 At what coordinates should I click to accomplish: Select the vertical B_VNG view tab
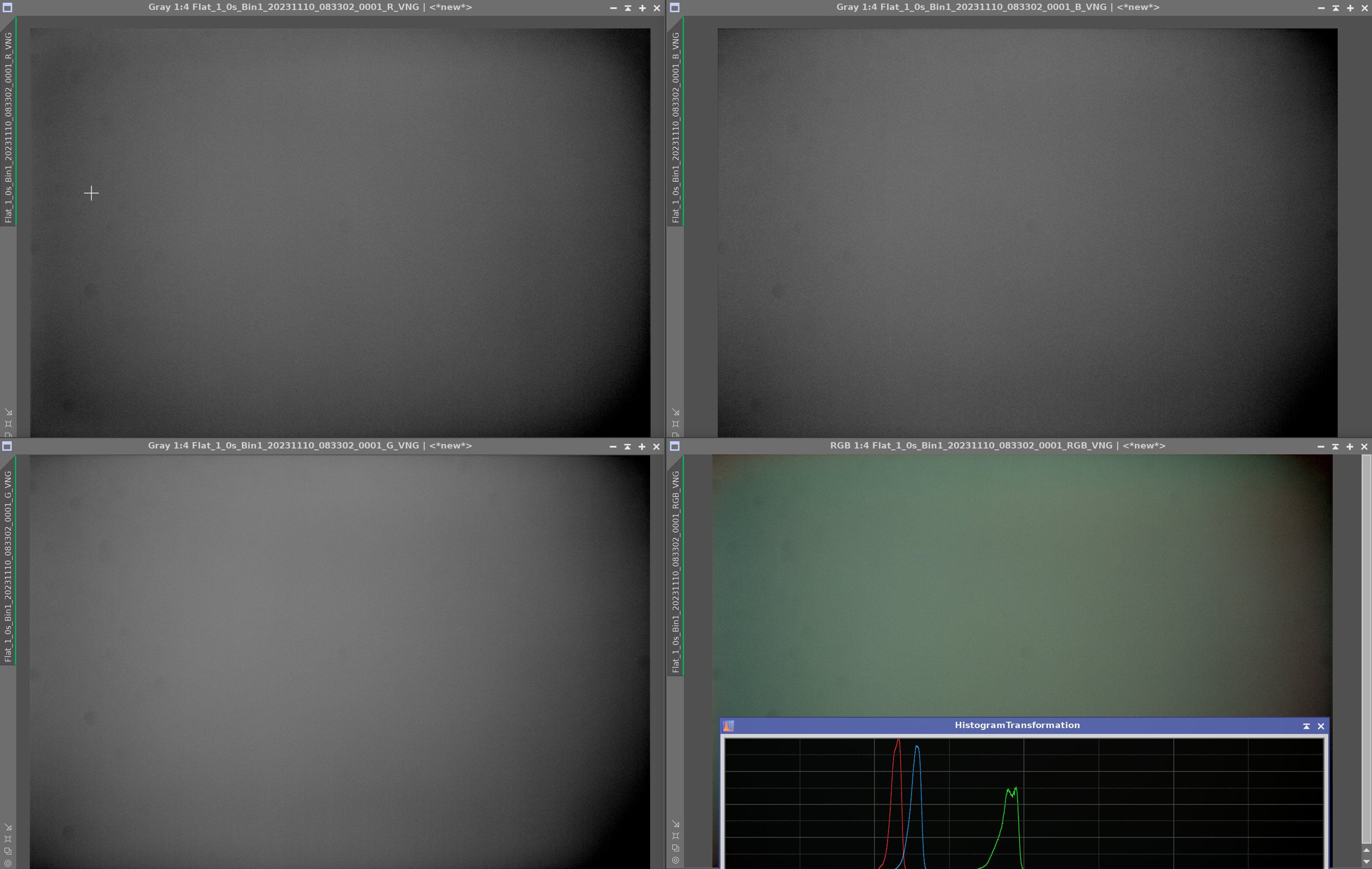pos(676,126)
